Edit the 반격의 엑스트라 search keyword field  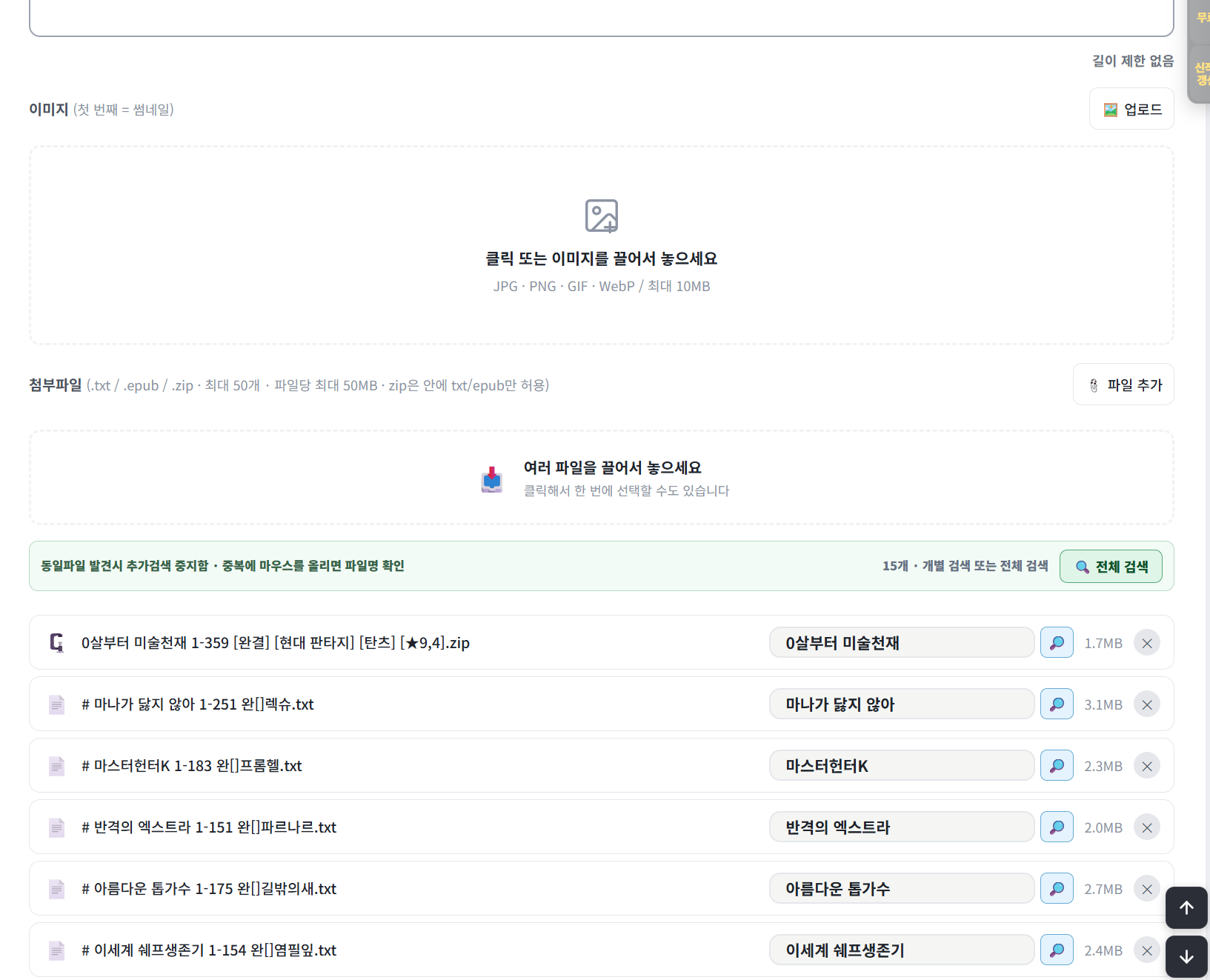tap(902, 827)
